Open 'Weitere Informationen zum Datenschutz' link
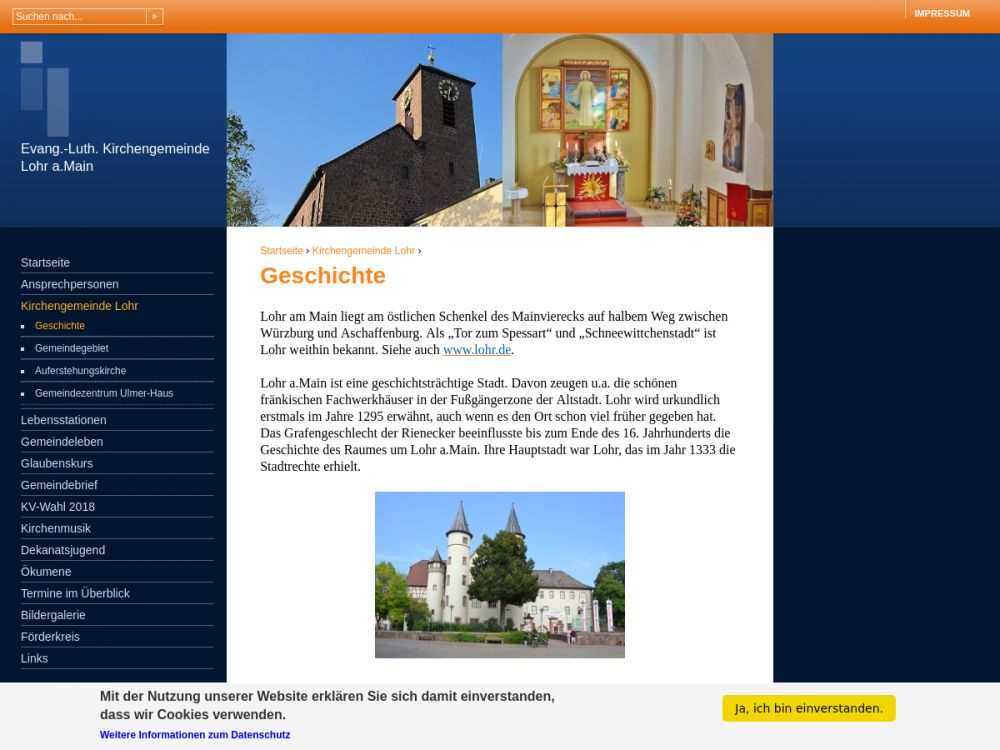 point(195,735)
